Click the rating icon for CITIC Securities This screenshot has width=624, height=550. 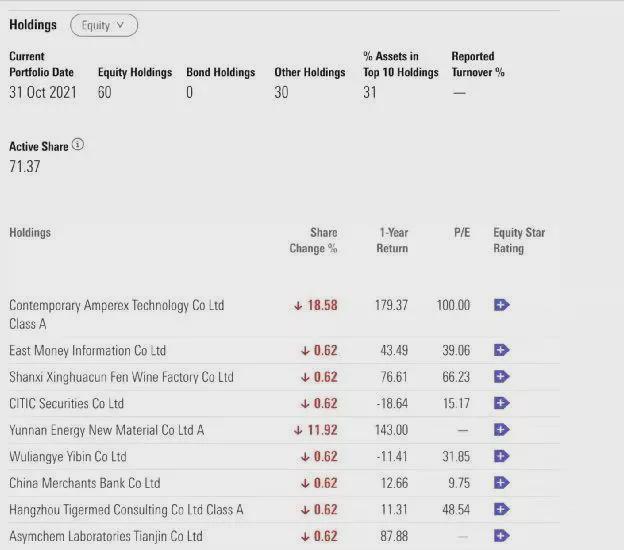pyautogui.click(x=501, y=403)
